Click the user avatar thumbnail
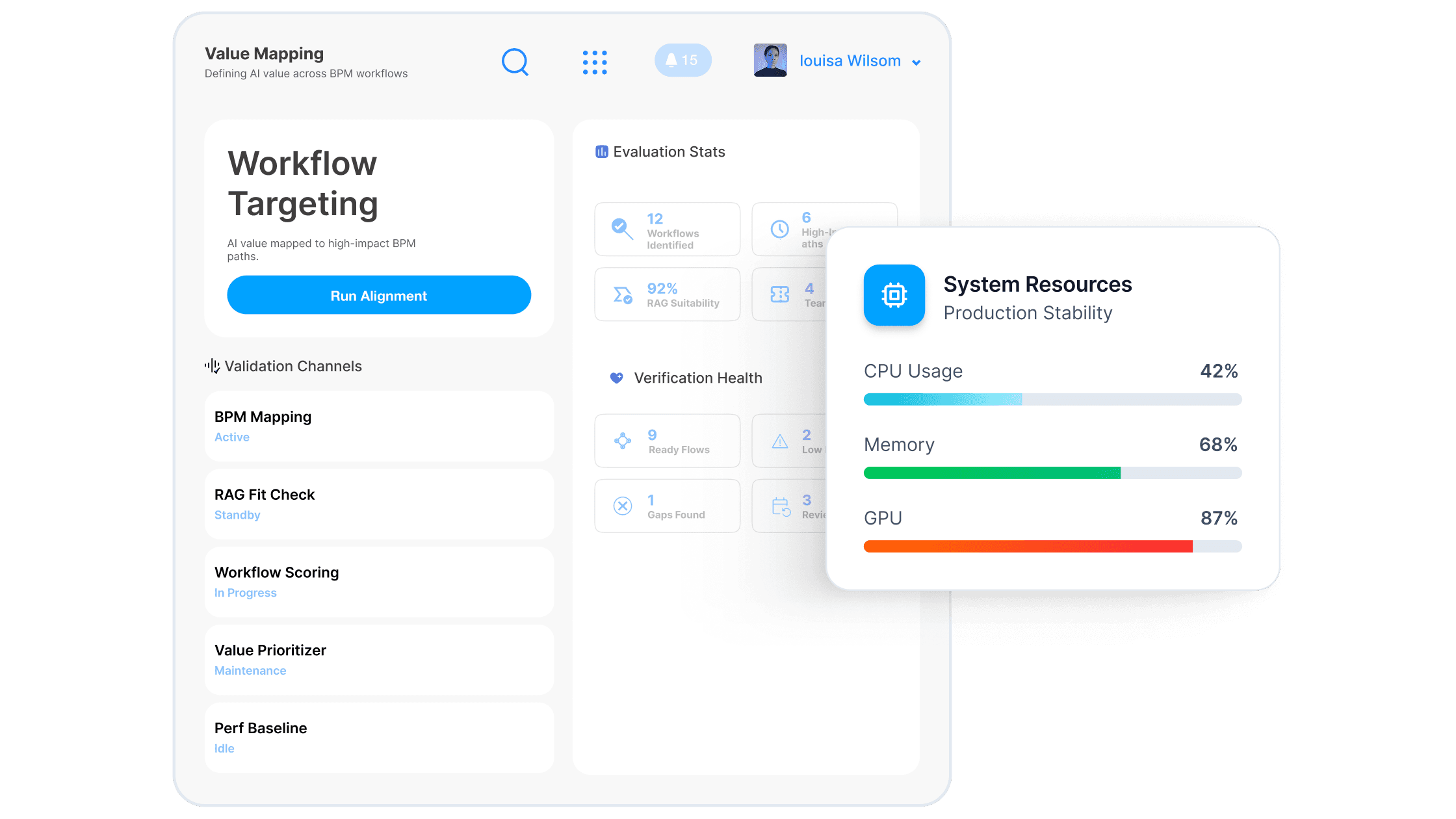The height and width of the screenshot is (819, 1456). click(770, 60)
